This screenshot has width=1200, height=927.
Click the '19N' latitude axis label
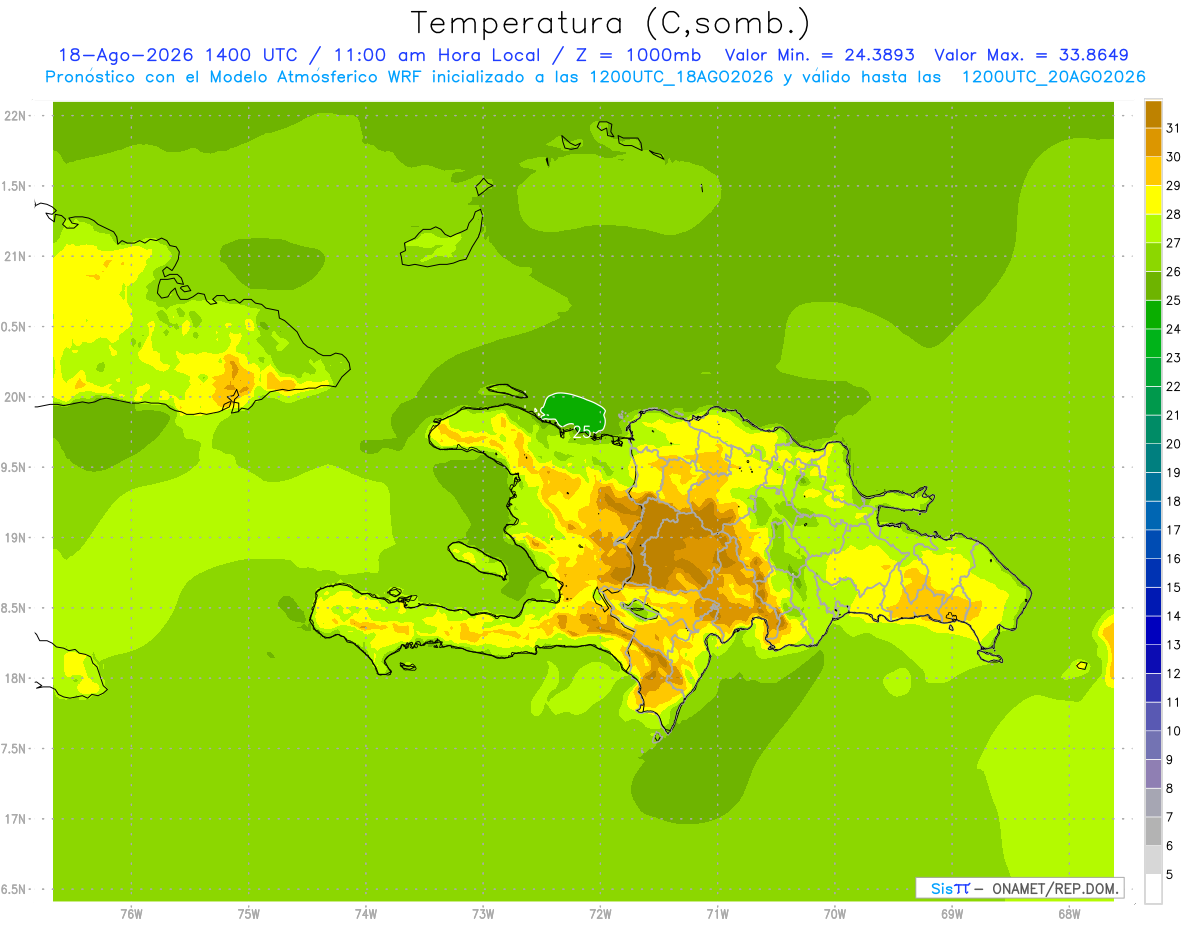tap(15, 538)
